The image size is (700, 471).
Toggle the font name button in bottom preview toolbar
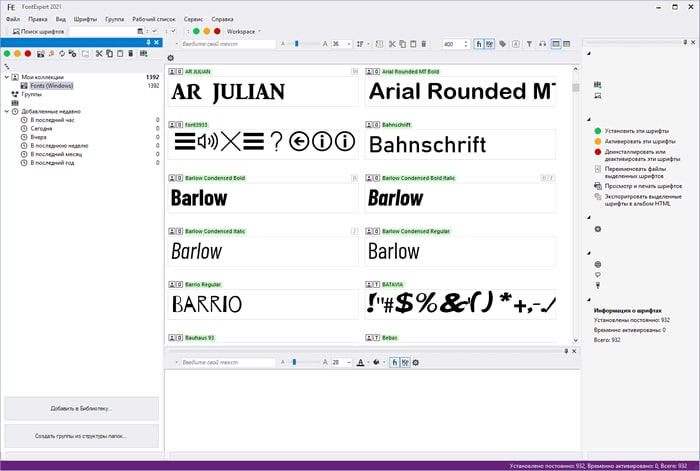pos(394,363)
